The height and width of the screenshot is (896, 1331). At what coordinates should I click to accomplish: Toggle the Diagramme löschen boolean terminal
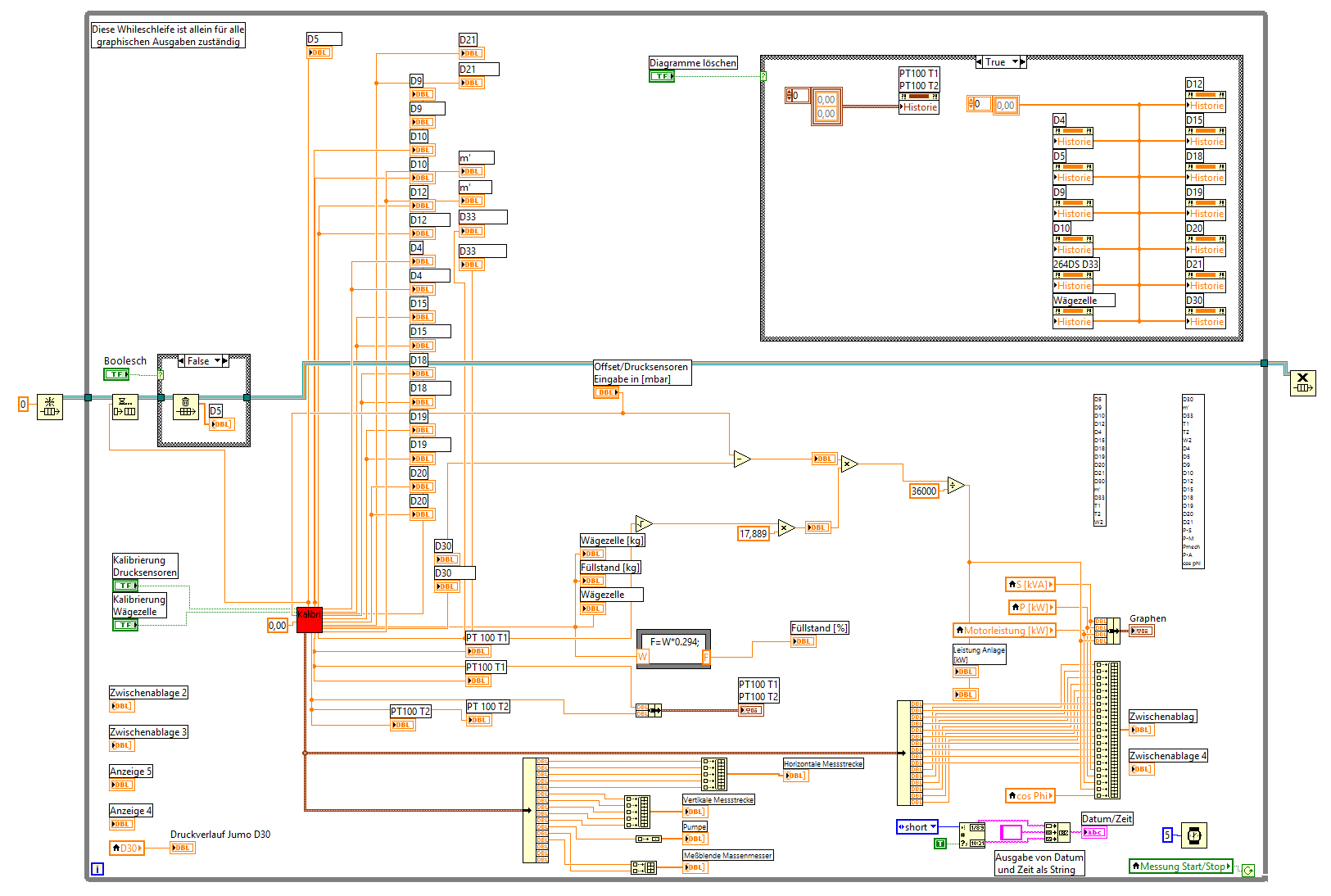pos(662,76)
